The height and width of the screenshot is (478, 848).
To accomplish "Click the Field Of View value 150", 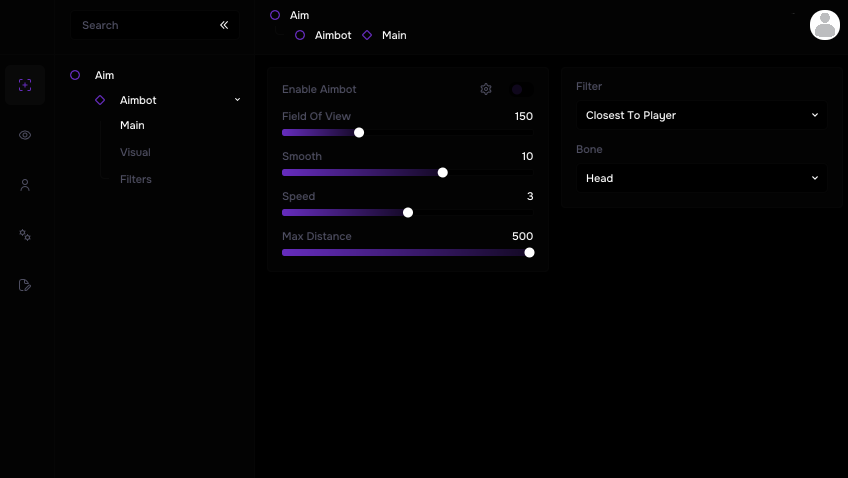I will click(x=524, y=116).
